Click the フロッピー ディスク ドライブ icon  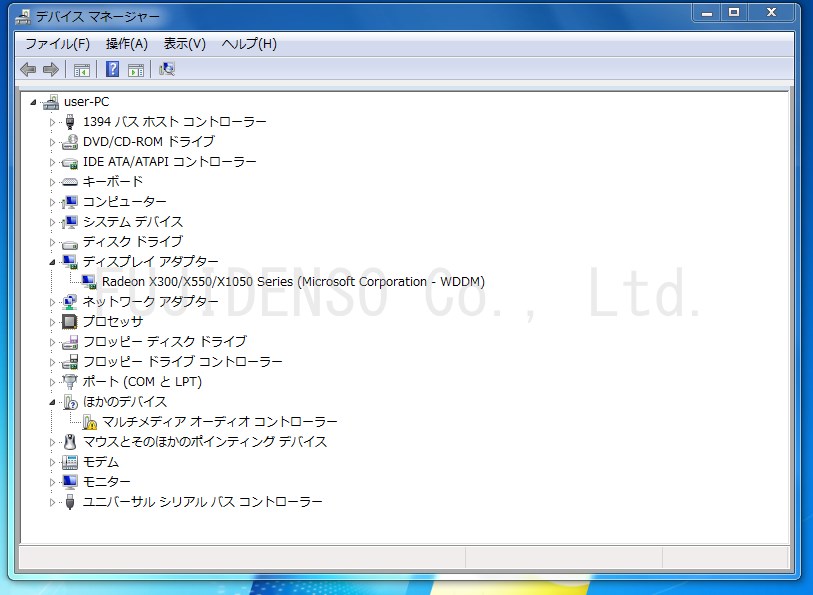tap(69, 342)
